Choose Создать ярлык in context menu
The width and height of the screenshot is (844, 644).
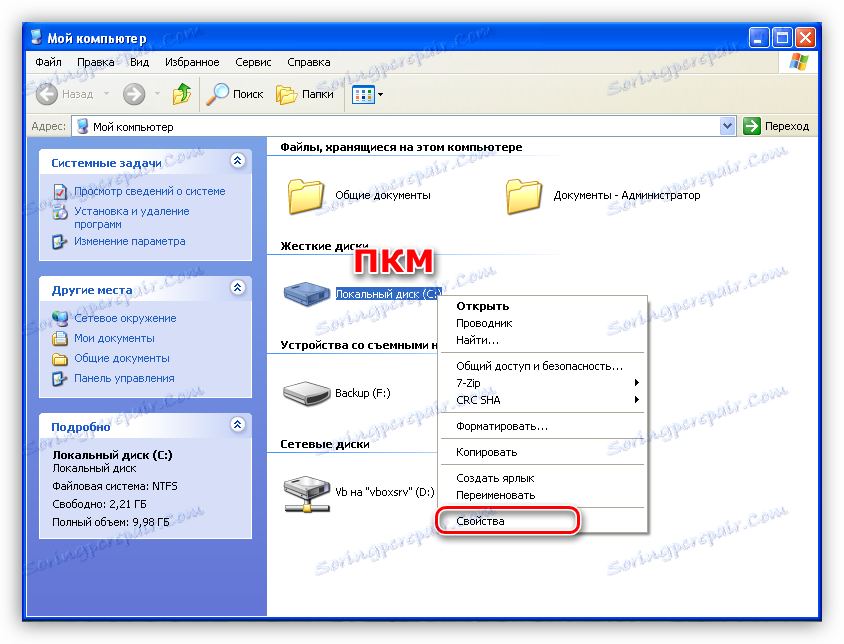tap(543, 478)
